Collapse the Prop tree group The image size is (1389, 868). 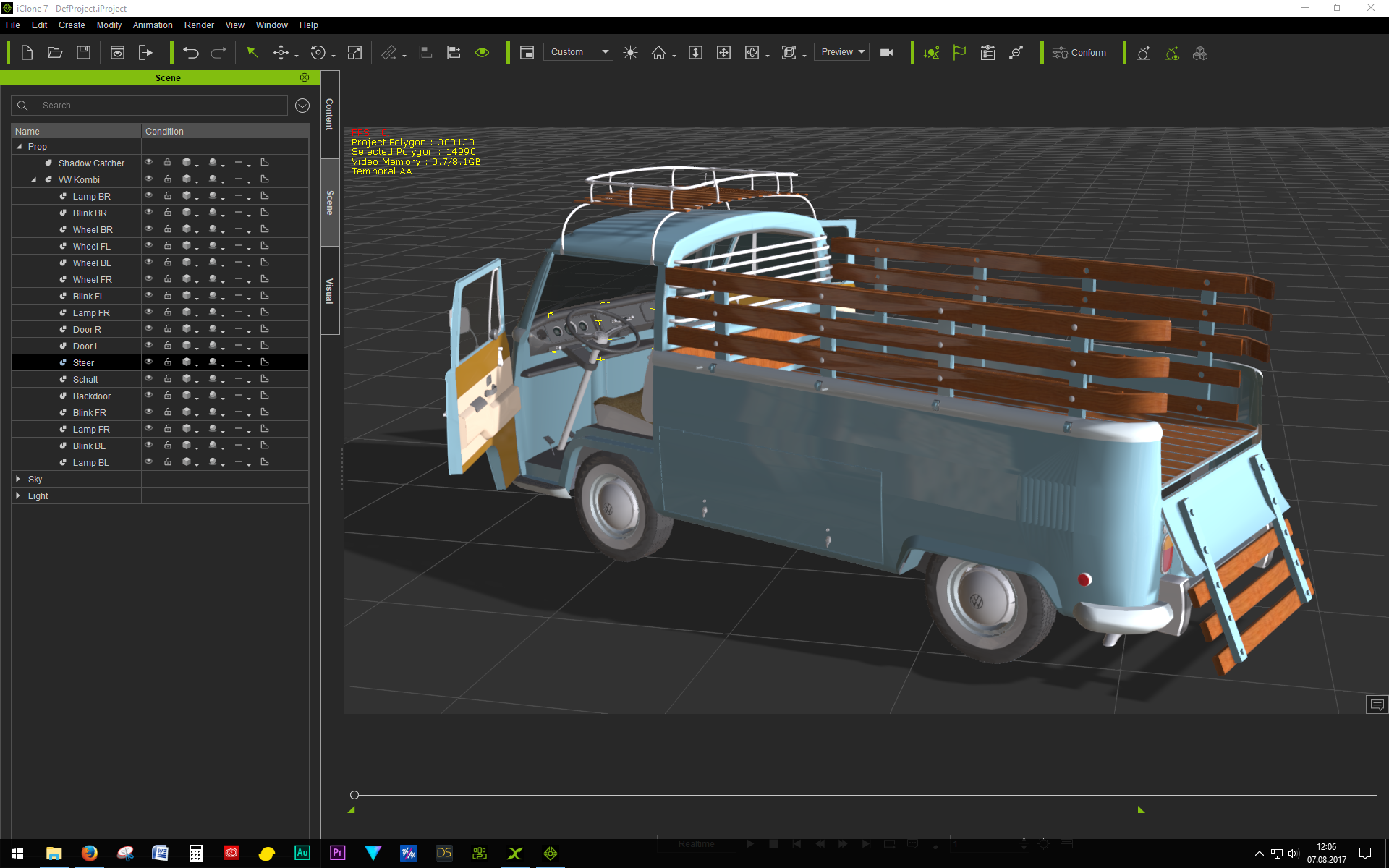click(x=19, y=146)
